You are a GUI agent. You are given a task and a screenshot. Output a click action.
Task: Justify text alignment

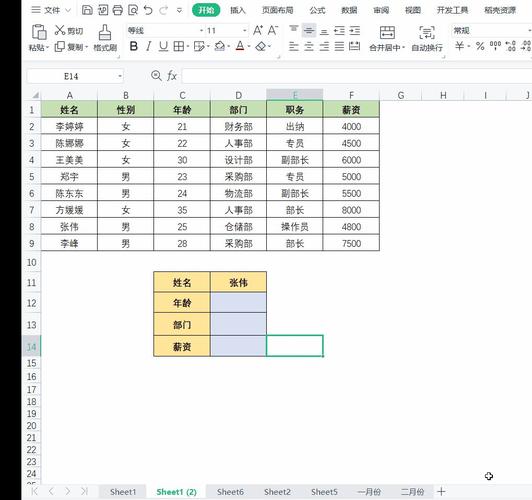[339, 46]
